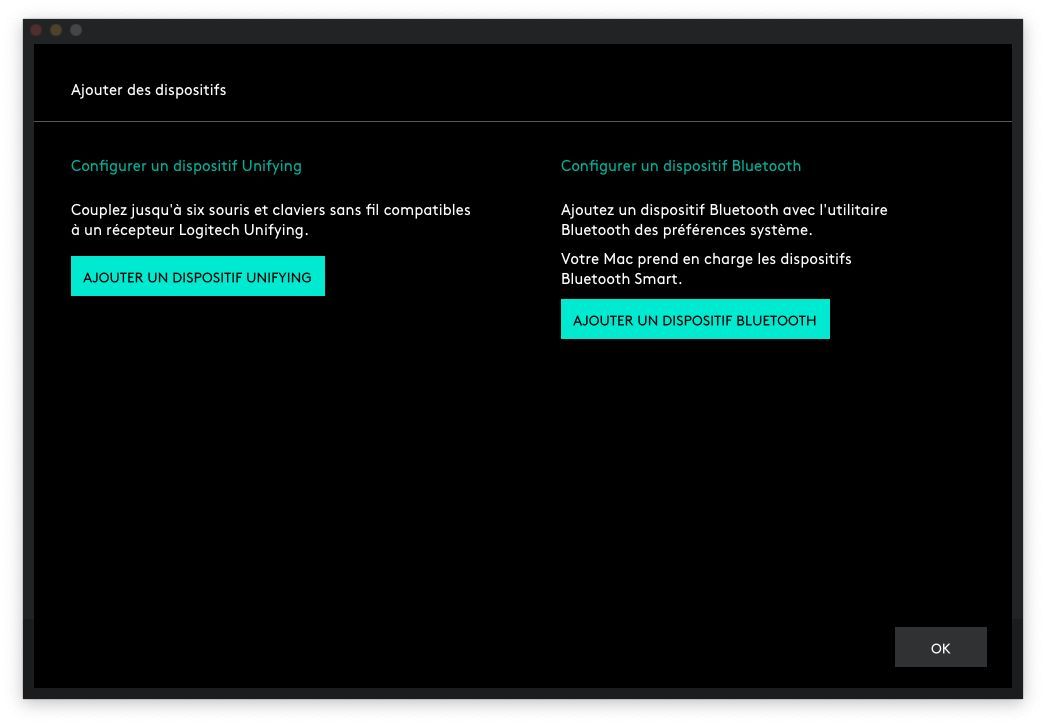
Task: Click the Unifying receiver description text
Action: click(269, 220)
